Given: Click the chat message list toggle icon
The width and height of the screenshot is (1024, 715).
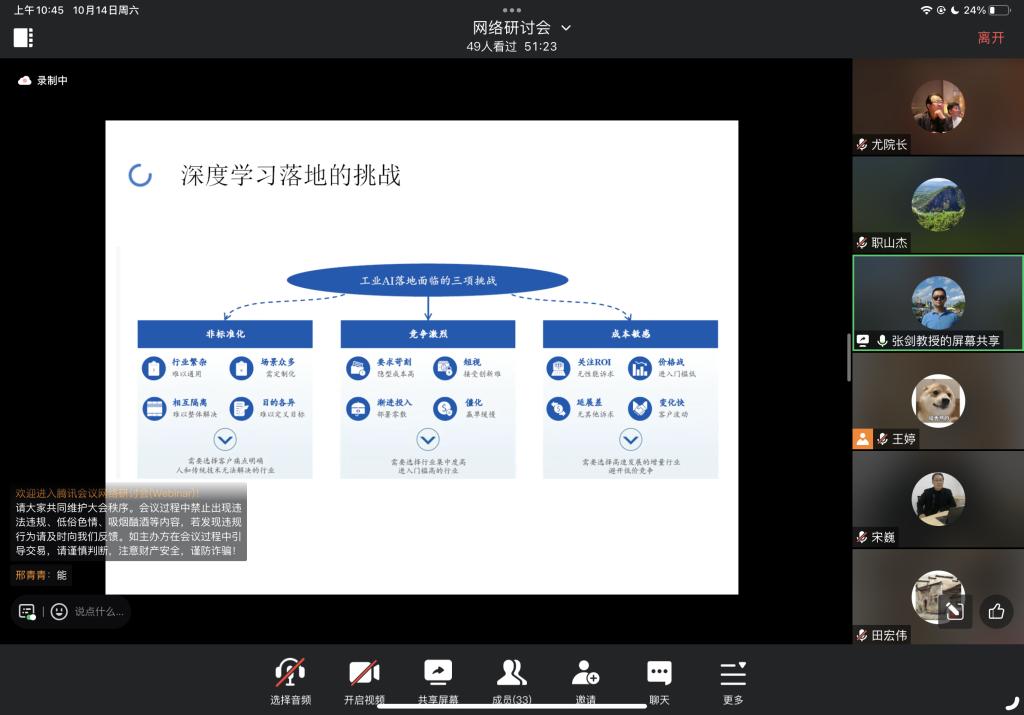Looking at the screenshot, I should click(x=27, y=611).
